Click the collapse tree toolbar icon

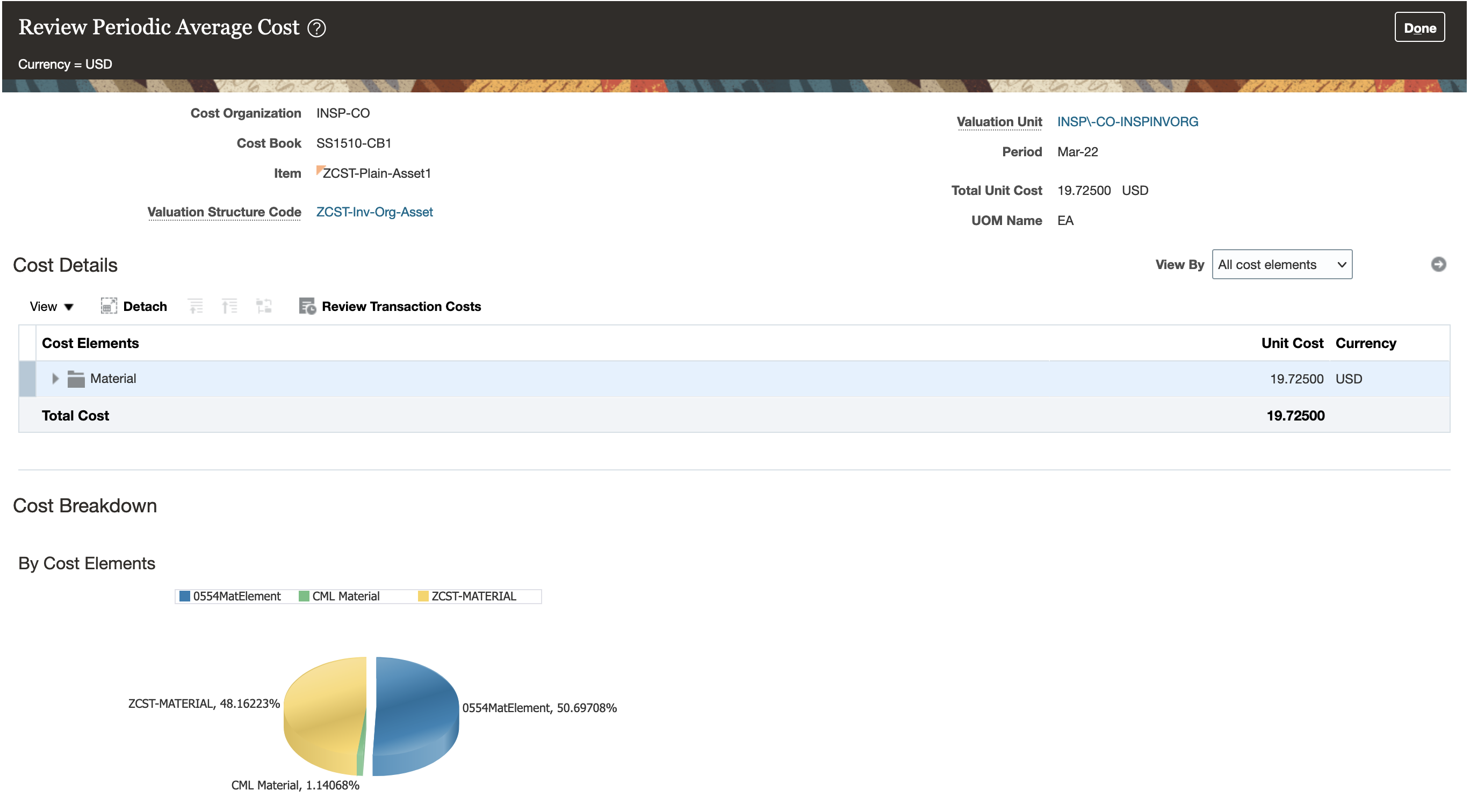[x=195, y=306]
